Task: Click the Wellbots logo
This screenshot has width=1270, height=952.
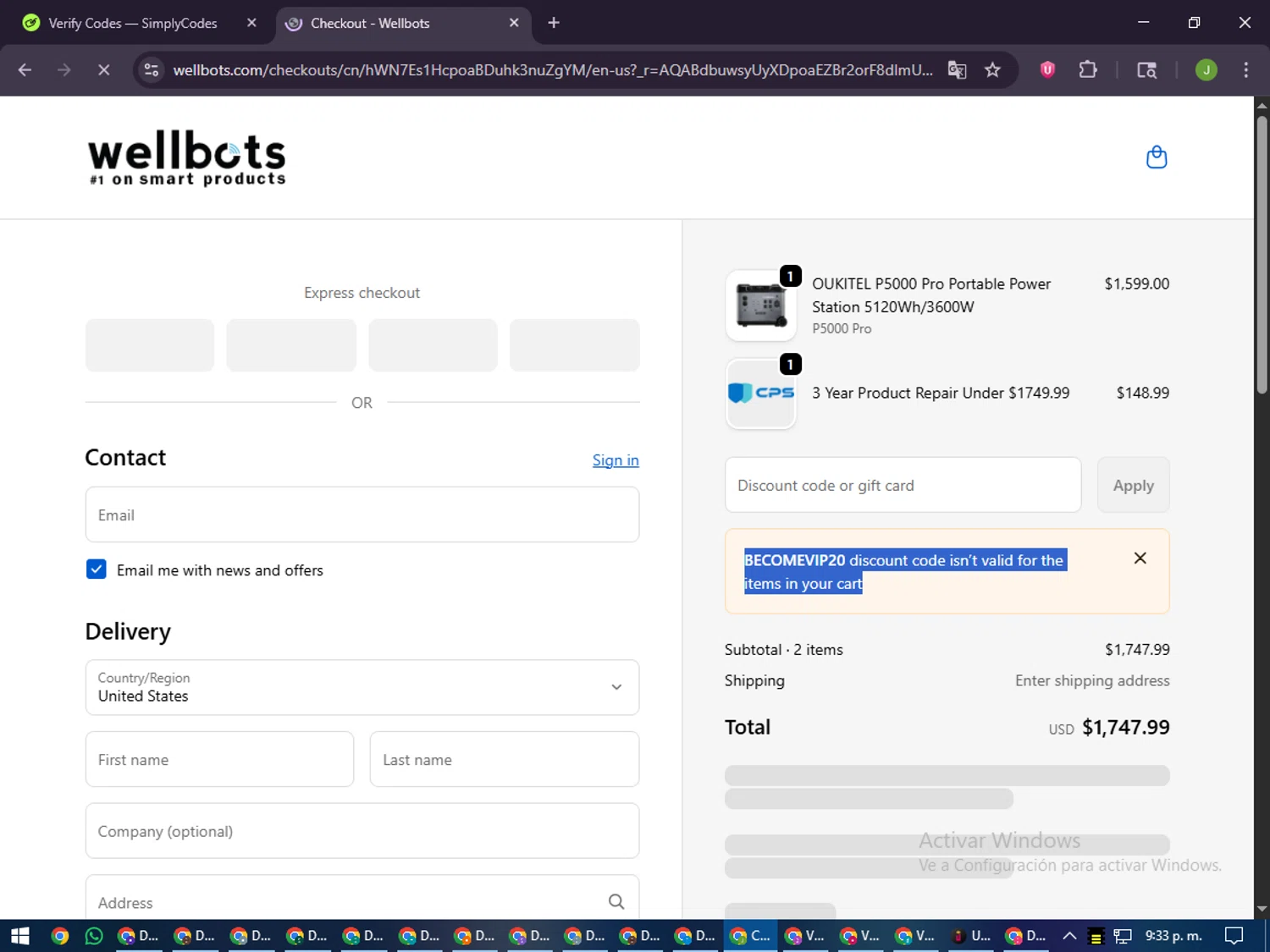Action: point(187,157)
